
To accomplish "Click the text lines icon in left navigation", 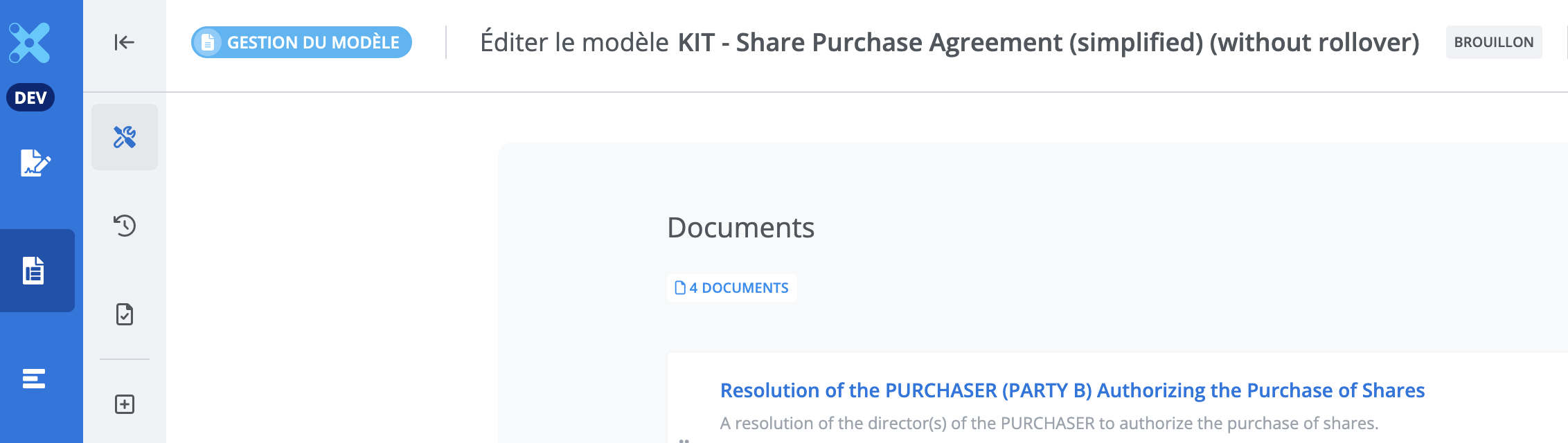I will (33, 379).
